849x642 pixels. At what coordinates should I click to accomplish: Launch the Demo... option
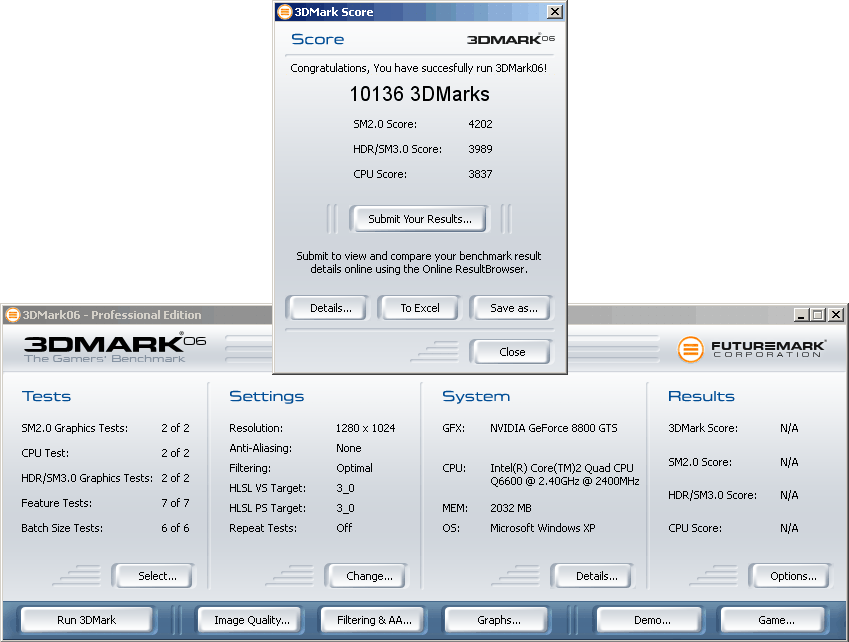click(x=652, y=620)
